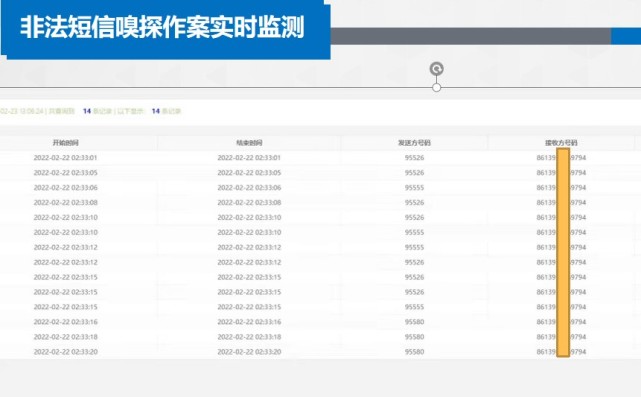Select the white round sizing handle
641x397 pixels.
click(x=437, y=87)
